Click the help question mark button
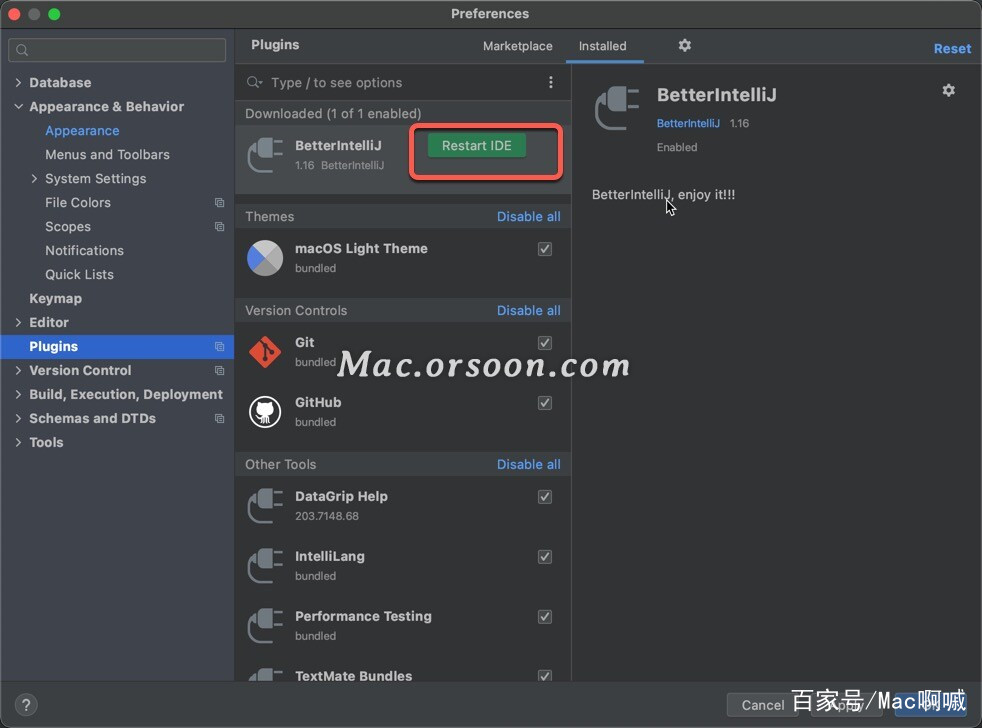Image resolution: width=982 pixels, height=728 pixels. coord(27,704)
